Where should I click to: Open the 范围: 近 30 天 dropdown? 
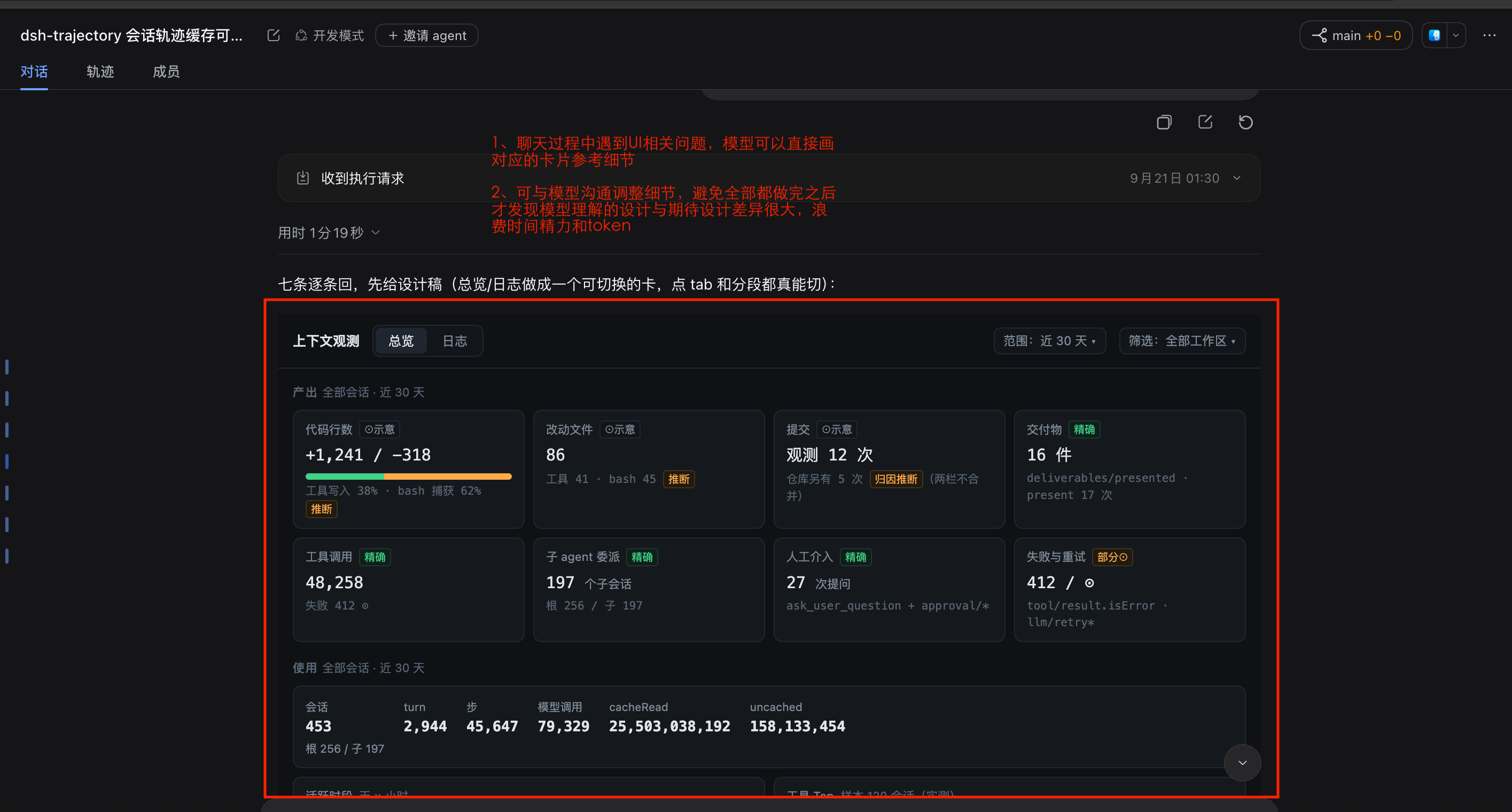point(1049,341)
